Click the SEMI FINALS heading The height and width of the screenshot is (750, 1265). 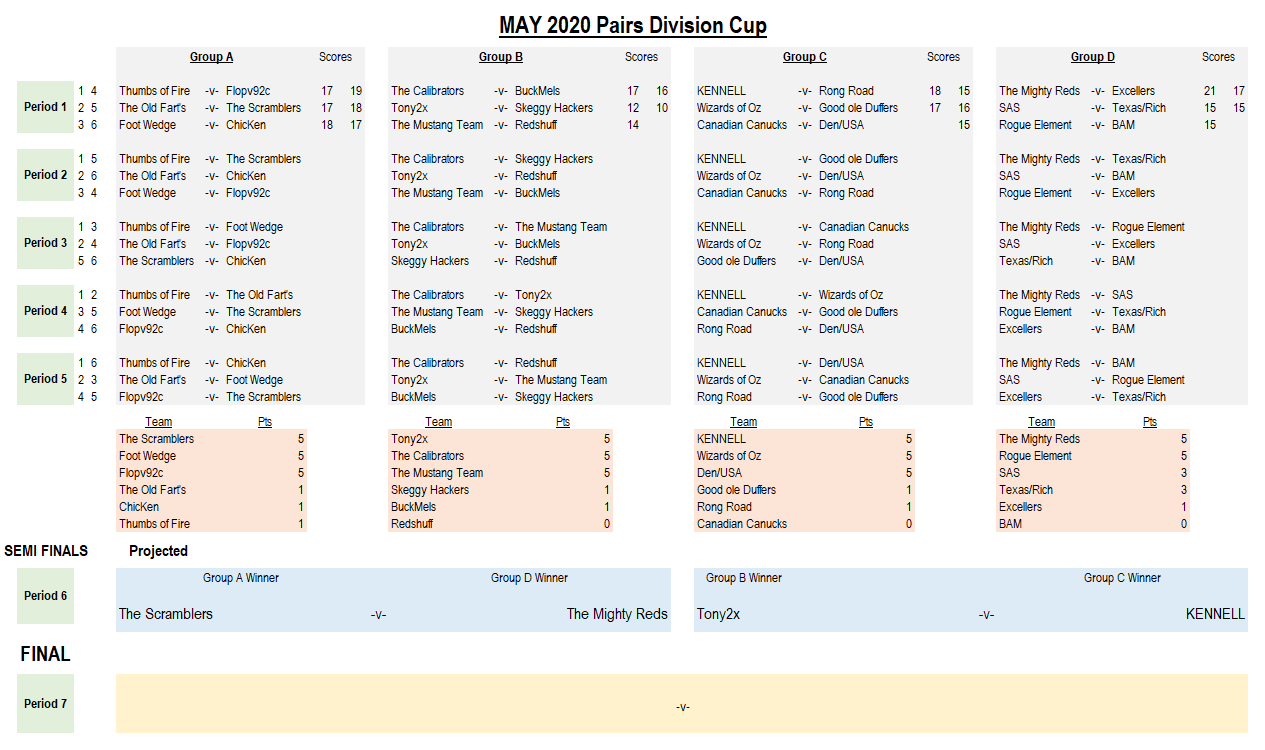coord(46,551)
